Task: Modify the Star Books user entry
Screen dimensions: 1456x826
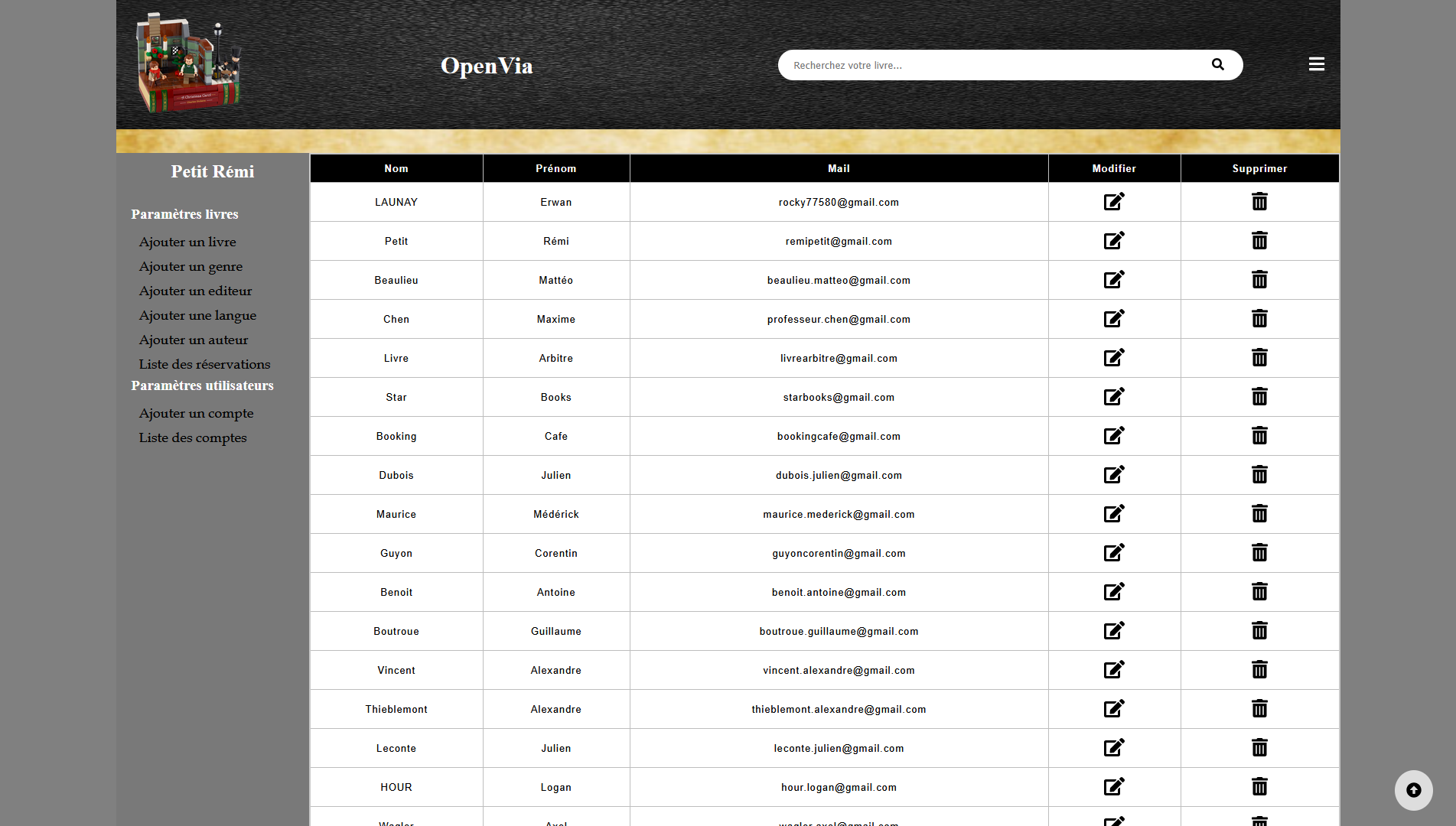Action: (1114, 397)
